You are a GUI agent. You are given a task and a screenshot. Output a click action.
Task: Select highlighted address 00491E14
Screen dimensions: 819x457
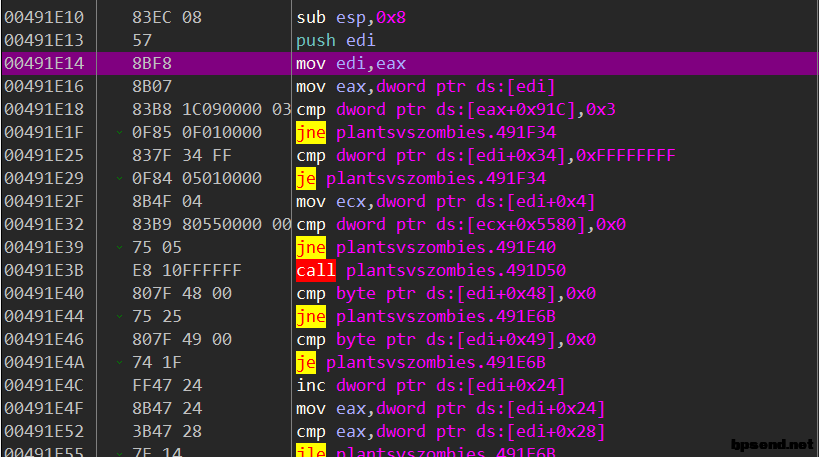(44, 63)
